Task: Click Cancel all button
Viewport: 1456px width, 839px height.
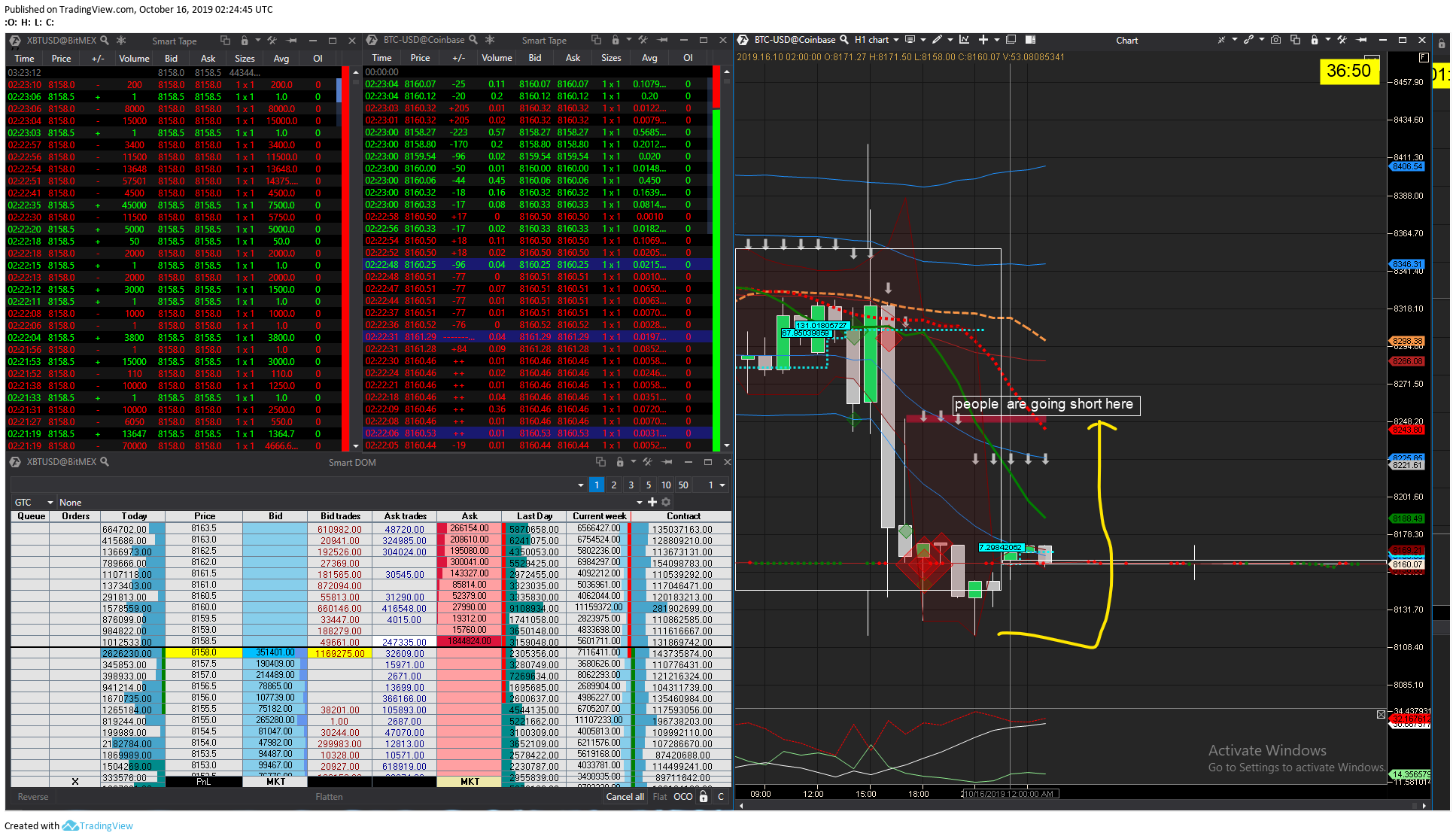Action: tap(625, 796)
